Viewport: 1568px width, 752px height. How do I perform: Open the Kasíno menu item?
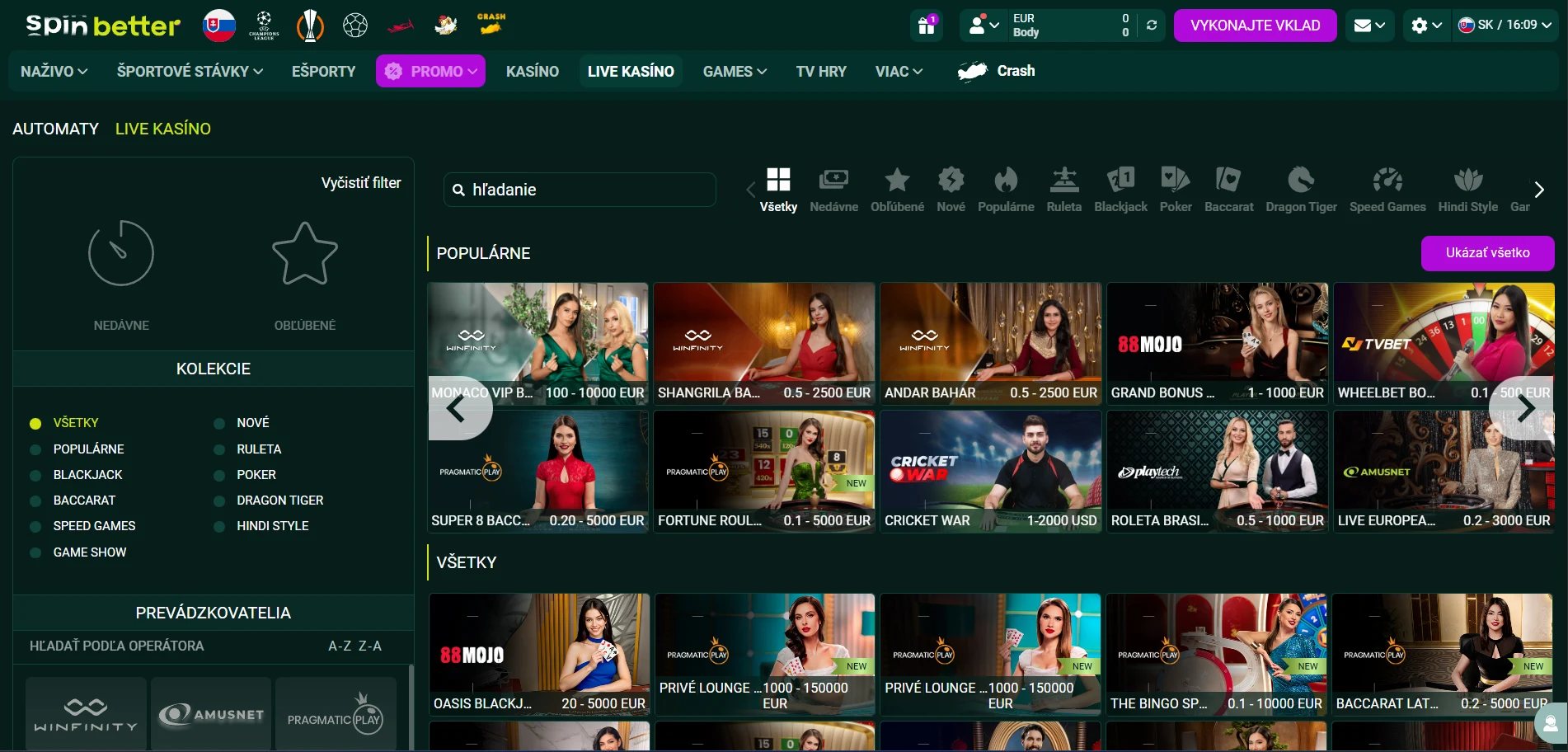pos(533,72)
